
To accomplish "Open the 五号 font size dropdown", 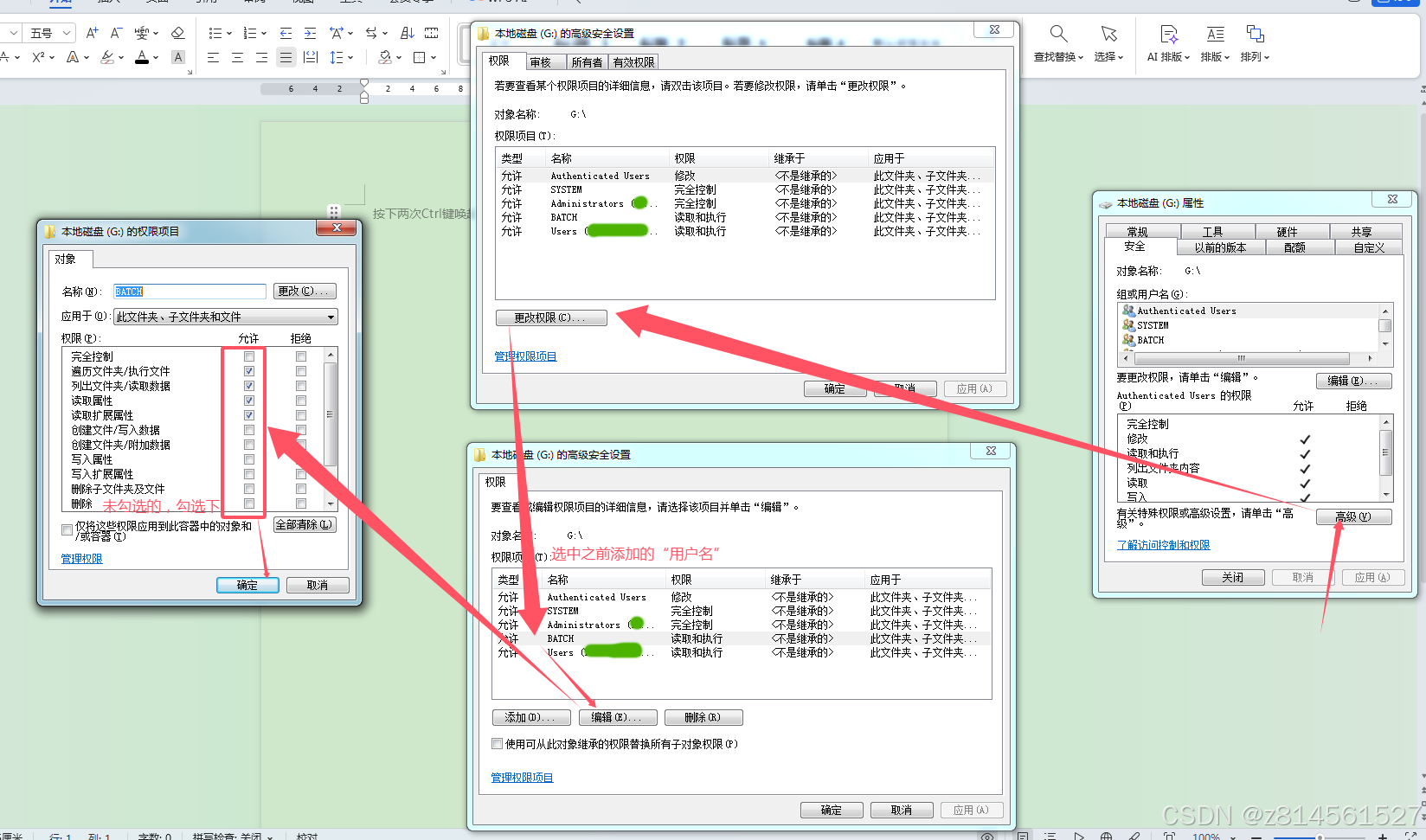I will 66,33.
